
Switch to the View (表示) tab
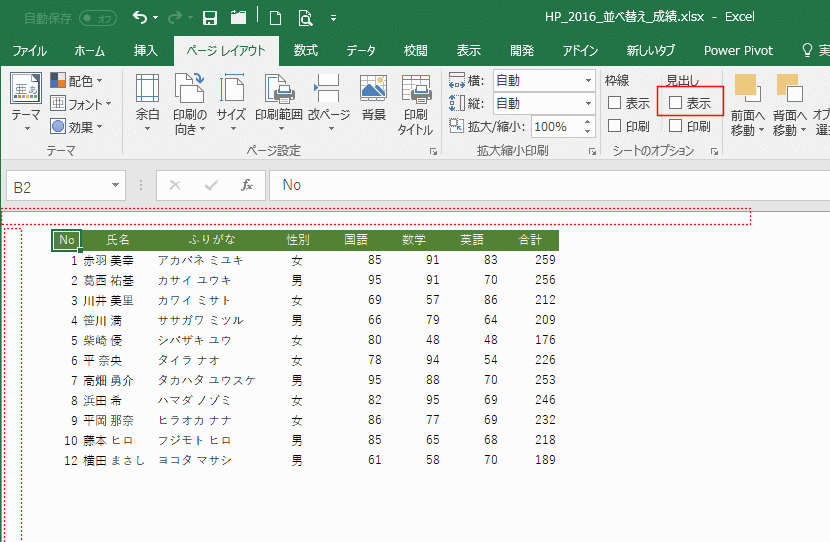[468, 51]
